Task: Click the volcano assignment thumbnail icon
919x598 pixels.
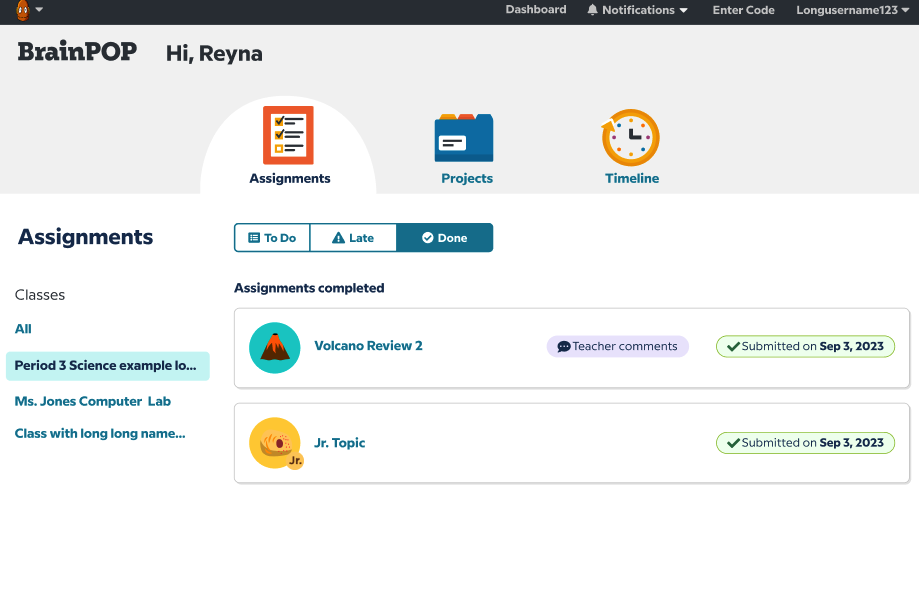Action: (x=275, y=348)
